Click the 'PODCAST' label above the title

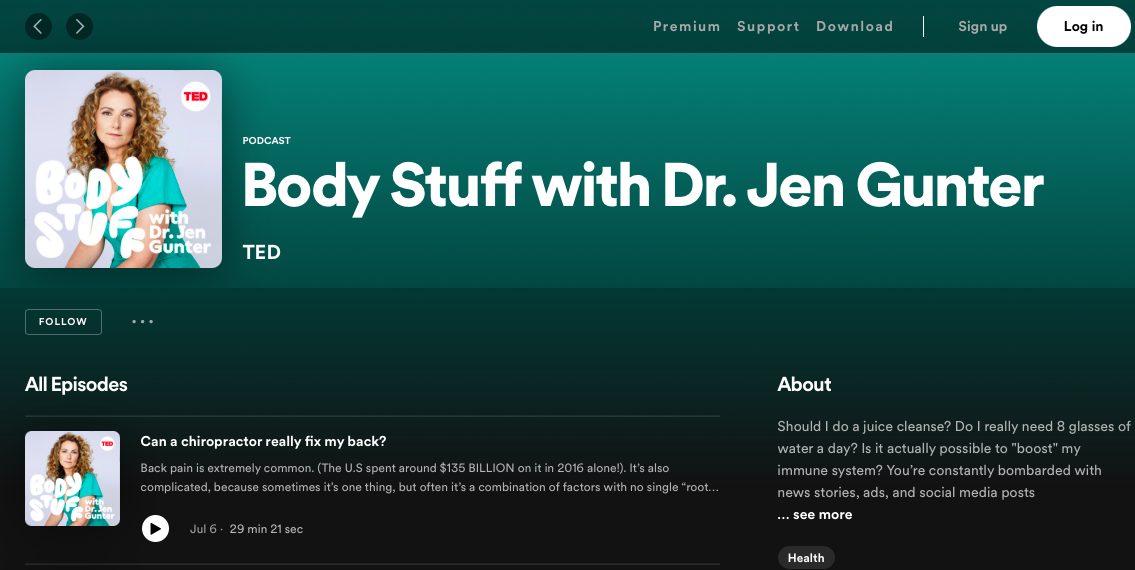tap(266, 141)
